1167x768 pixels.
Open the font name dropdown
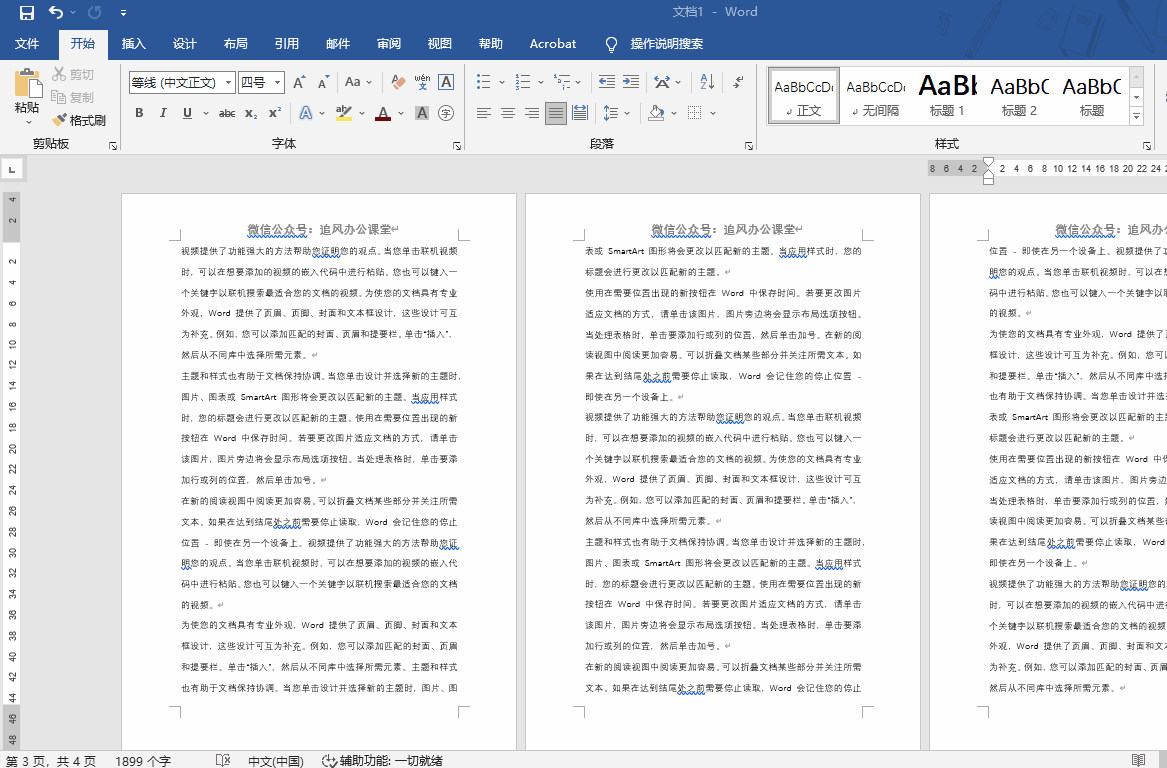coord(228,80)
